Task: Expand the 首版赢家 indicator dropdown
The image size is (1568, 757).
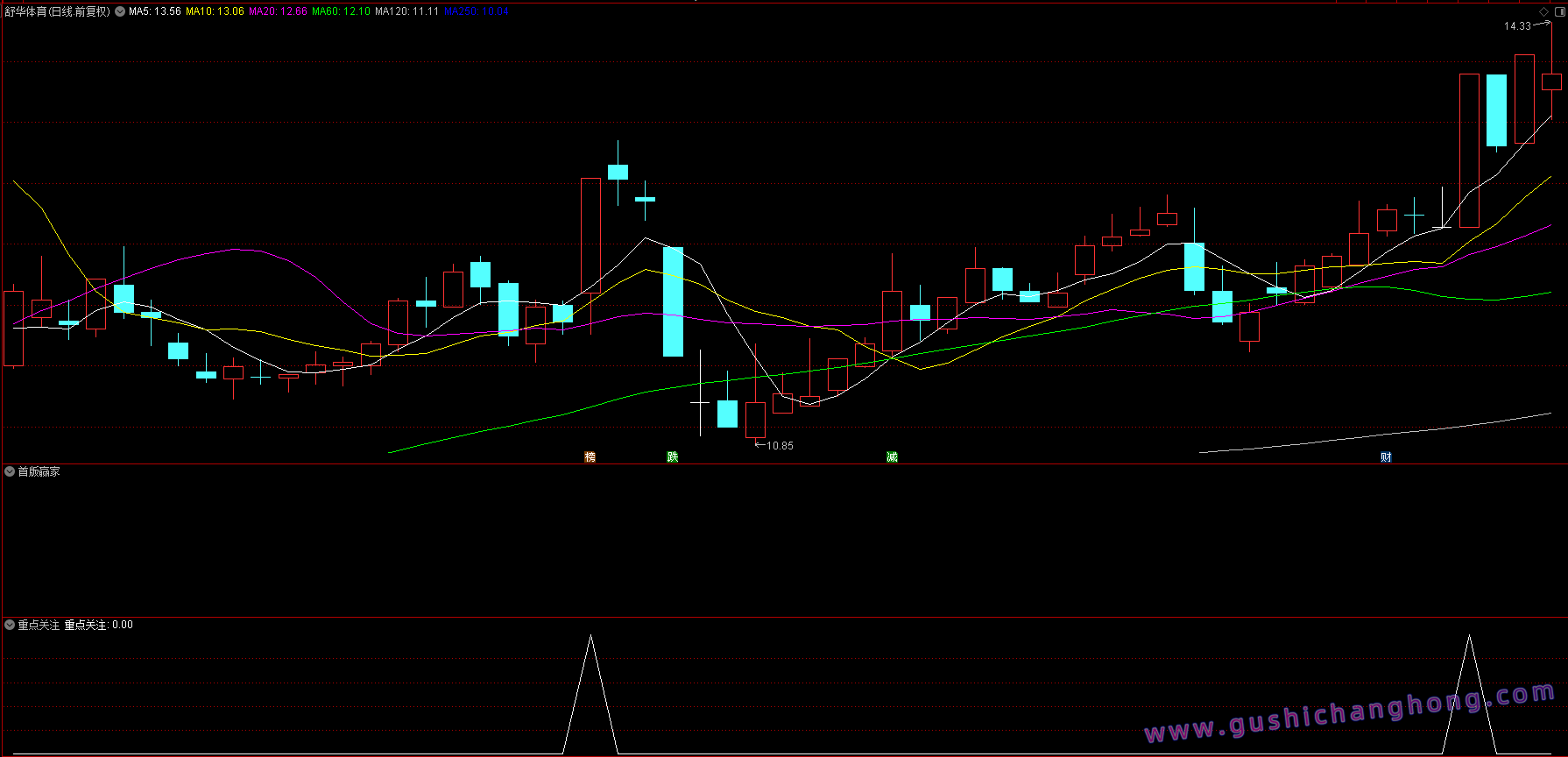Action: pos(10,471)
